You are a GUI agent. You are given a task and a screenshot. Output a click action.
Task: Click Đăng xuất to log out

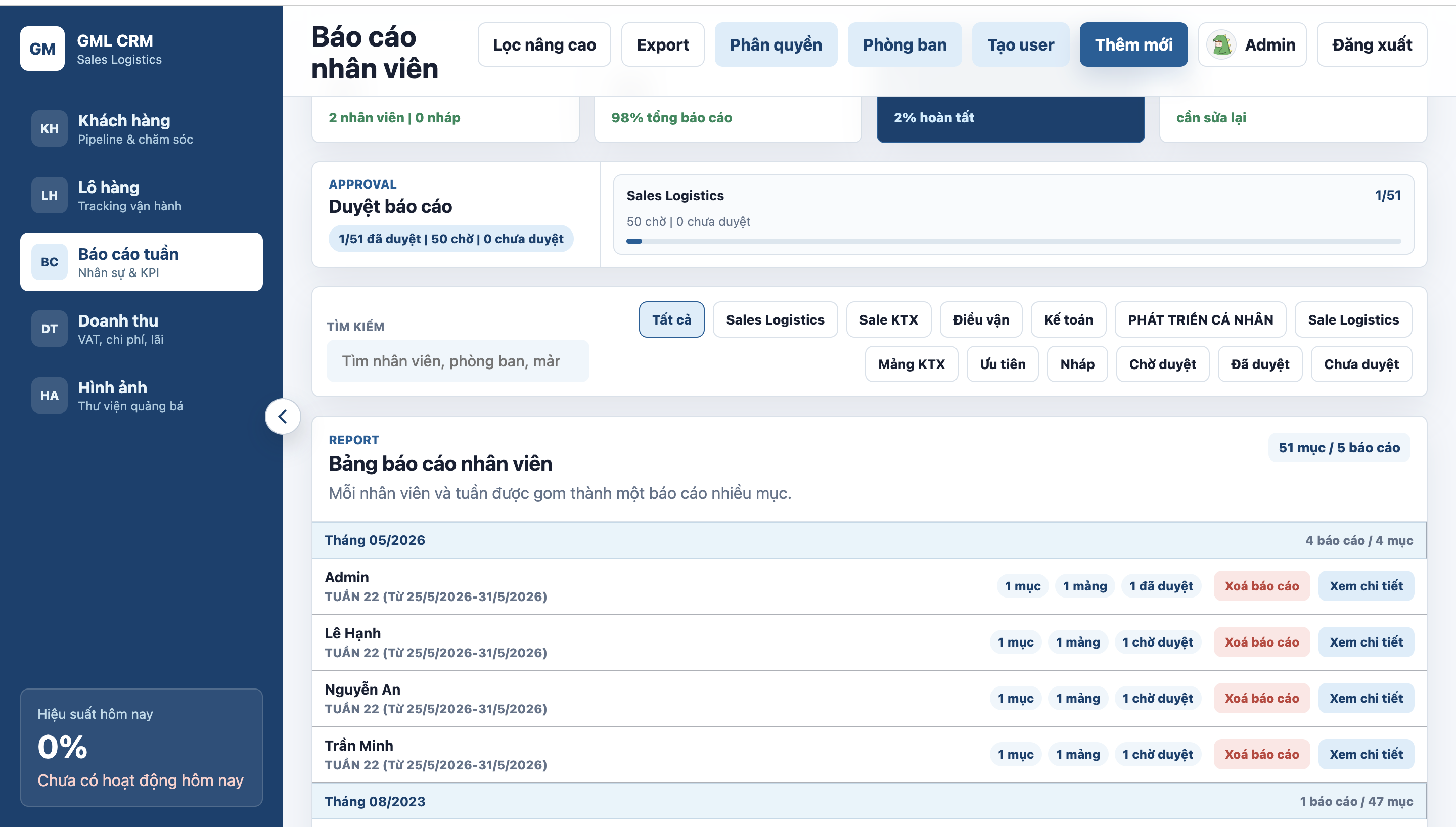click(1373, 45)
